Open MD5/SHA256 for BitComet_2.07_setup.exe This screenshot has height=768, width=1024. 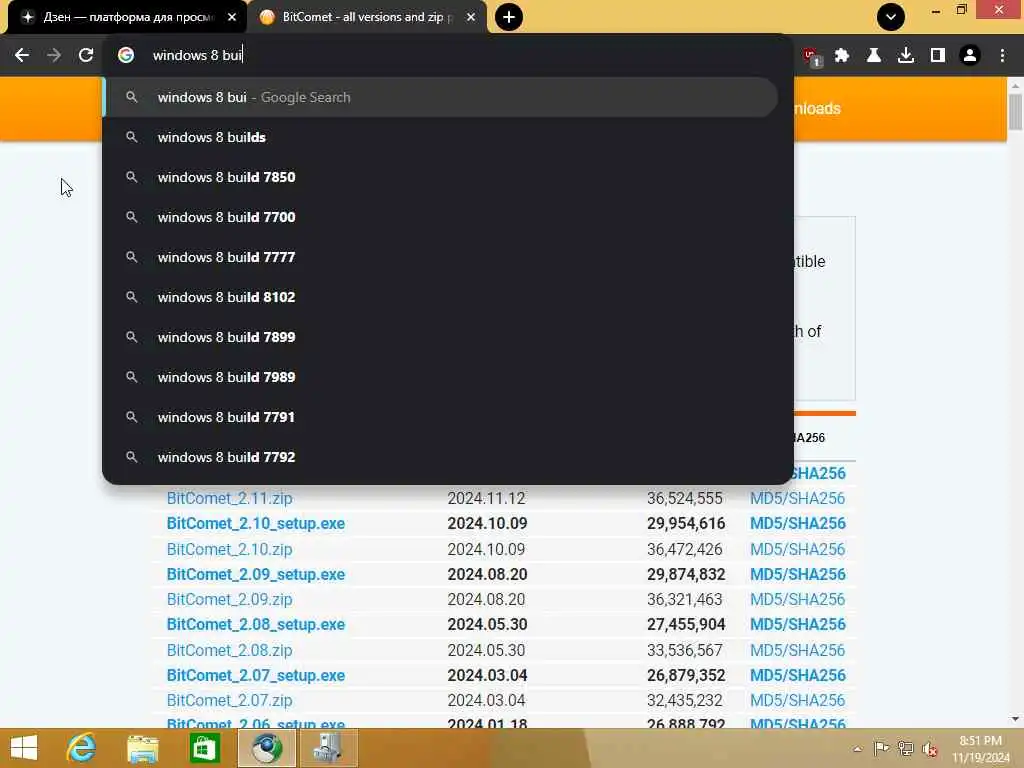(797, 676)
